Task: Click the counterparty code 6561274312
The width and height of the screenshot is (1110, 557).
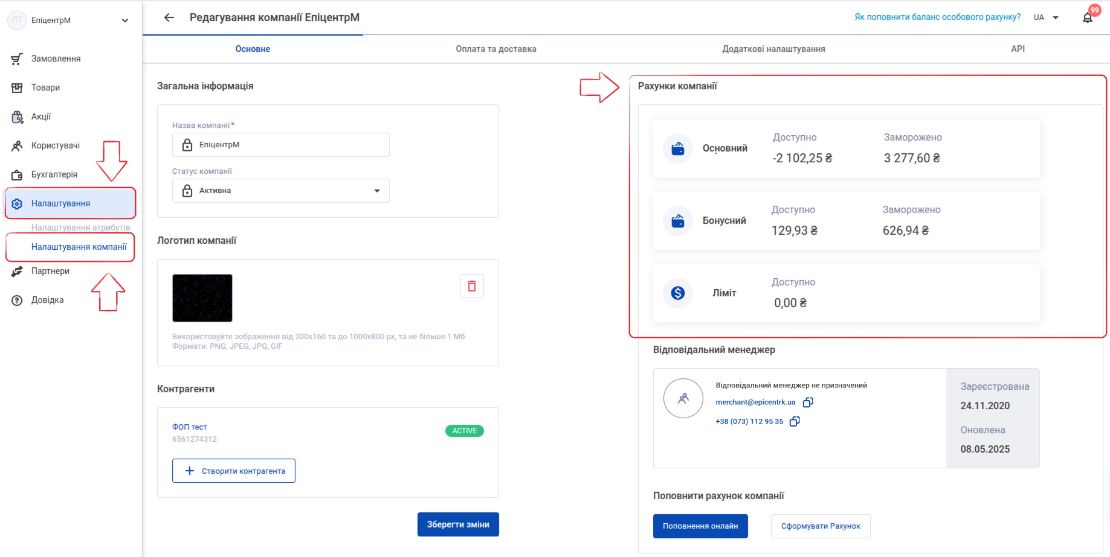Action: pyautogui.click(x=194, y=440)
